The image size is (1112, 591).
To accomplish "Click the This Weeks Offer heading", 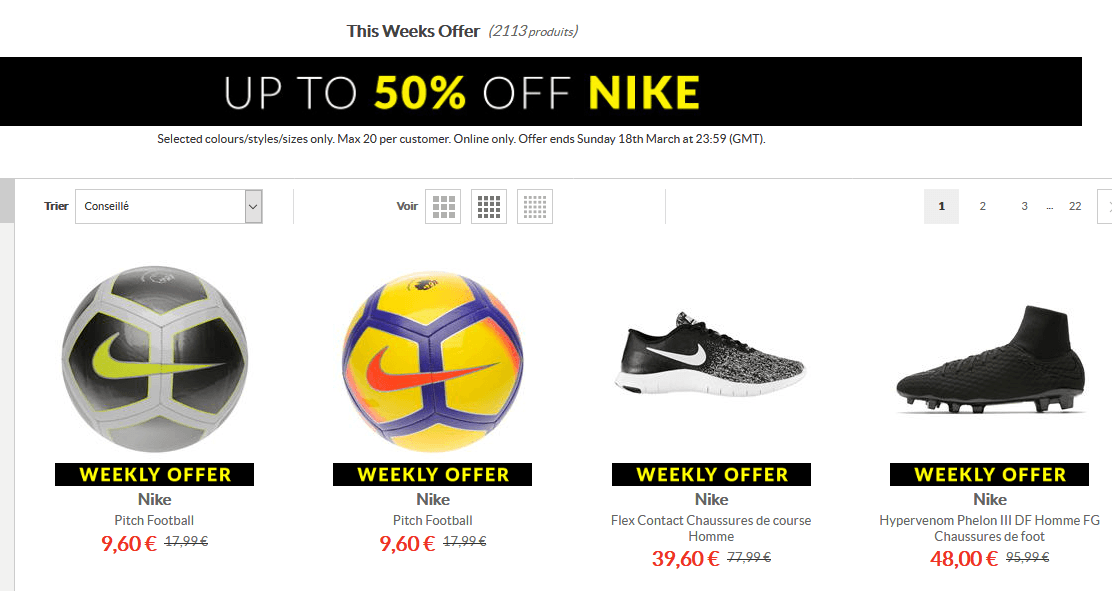I will point(412,30).
